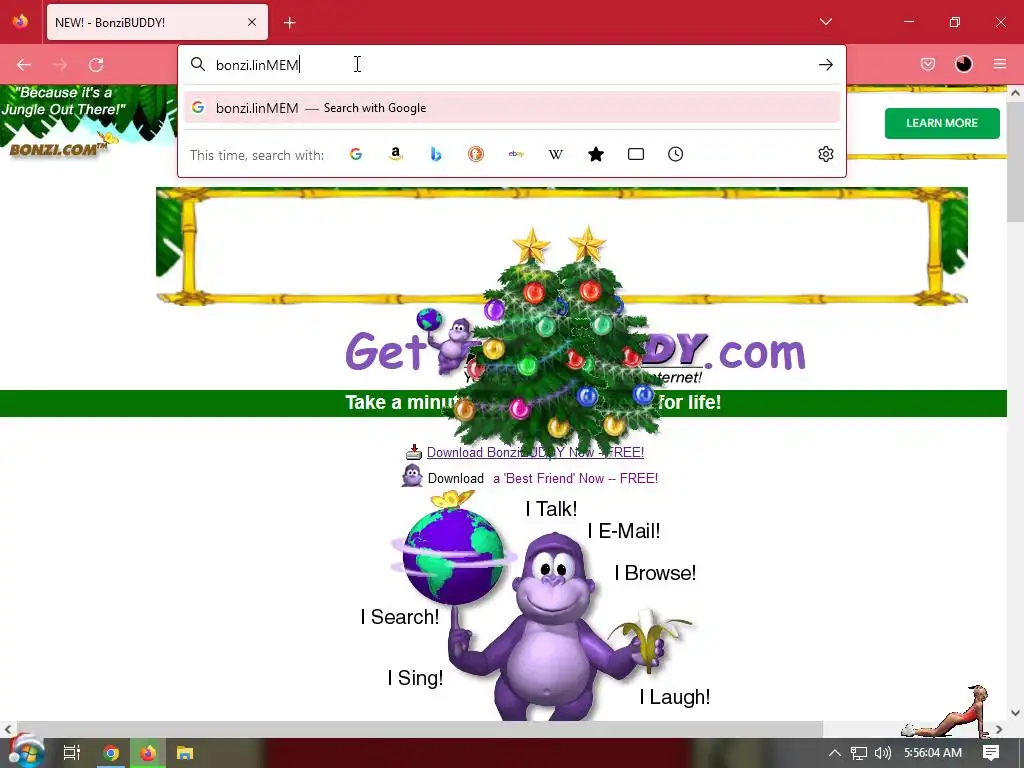Click the purple Bonzi gorilla image
The height and width of the screenshot is (768, 1024).
pyautogui.click(x=554, y=627)
